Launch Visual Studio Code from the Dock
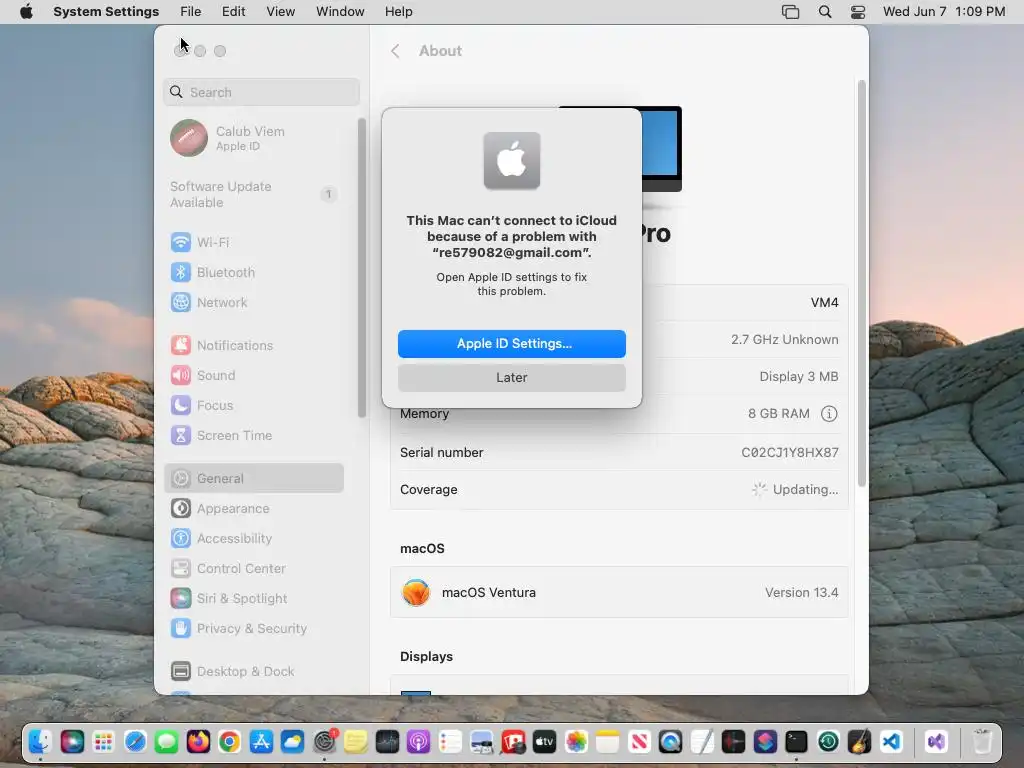Image resolution: width=1024 pixels, height=768 pixels. tap(891, 742)
